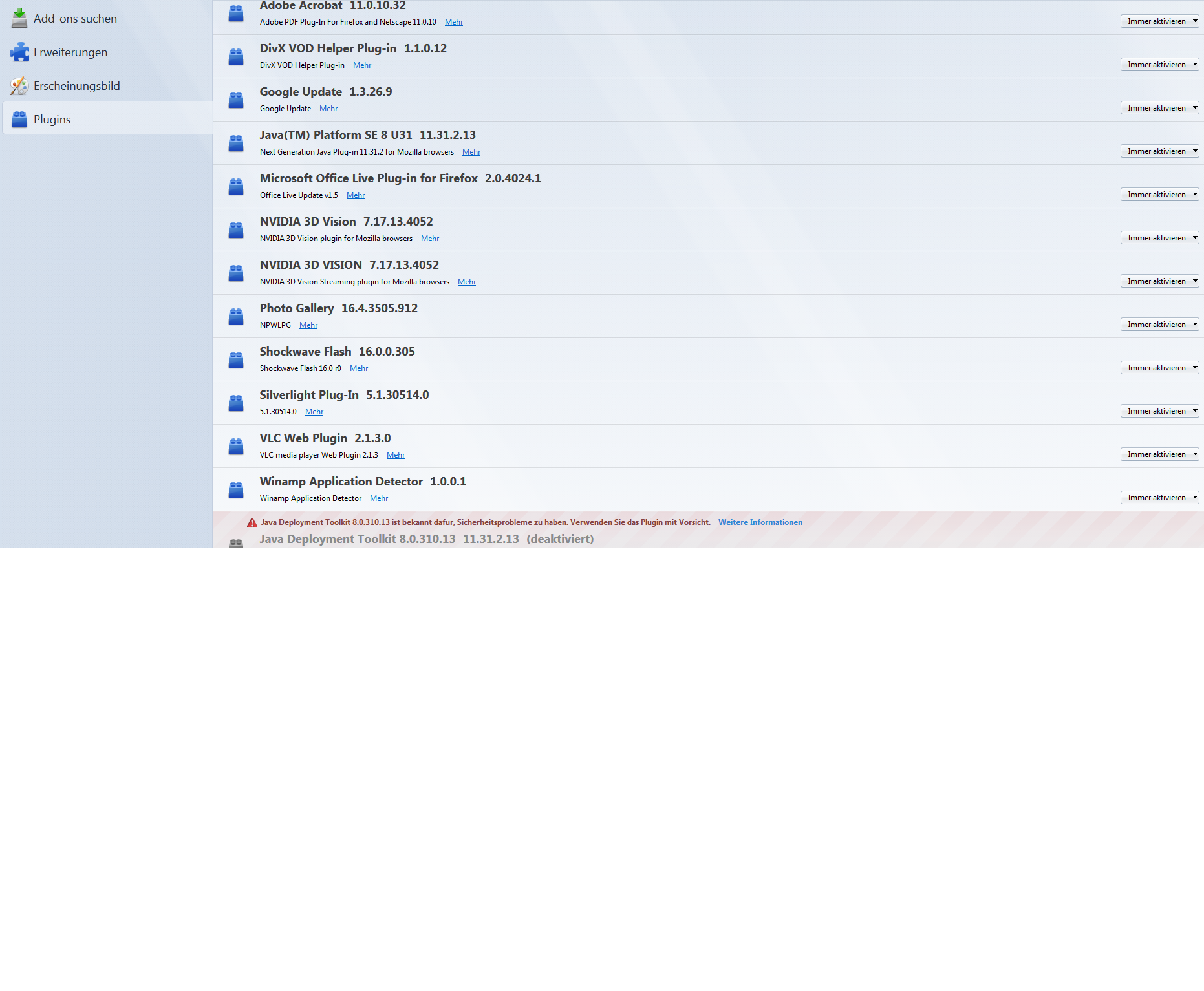
Task: Click Mehr link for NVIDIA 3D Vision Streaming
Action: 467,282
